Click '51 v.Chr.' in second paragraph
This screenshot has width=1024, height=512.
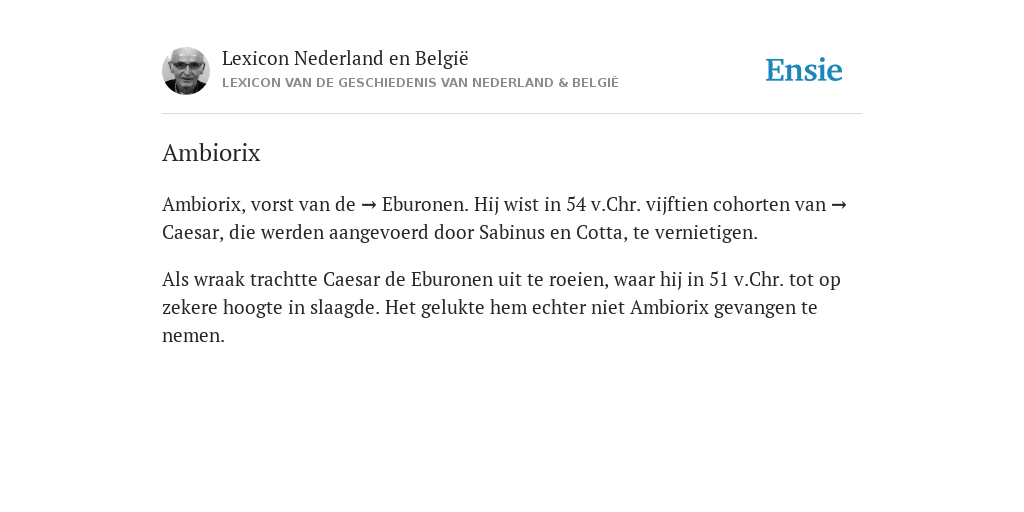click(x=746, y=280)
